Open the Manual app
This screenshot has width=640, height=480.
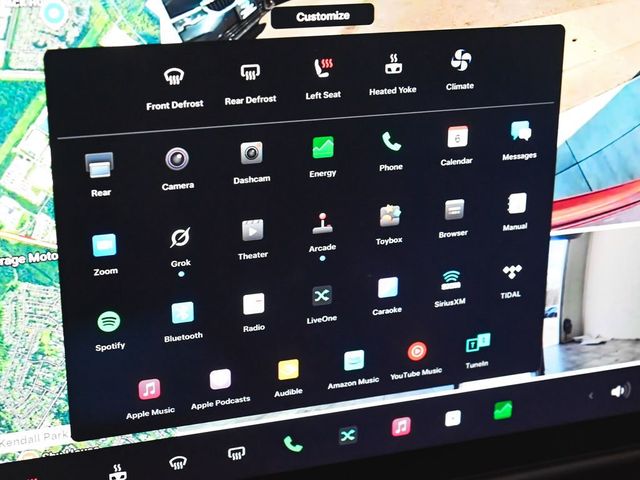click(x=517, y=203)
